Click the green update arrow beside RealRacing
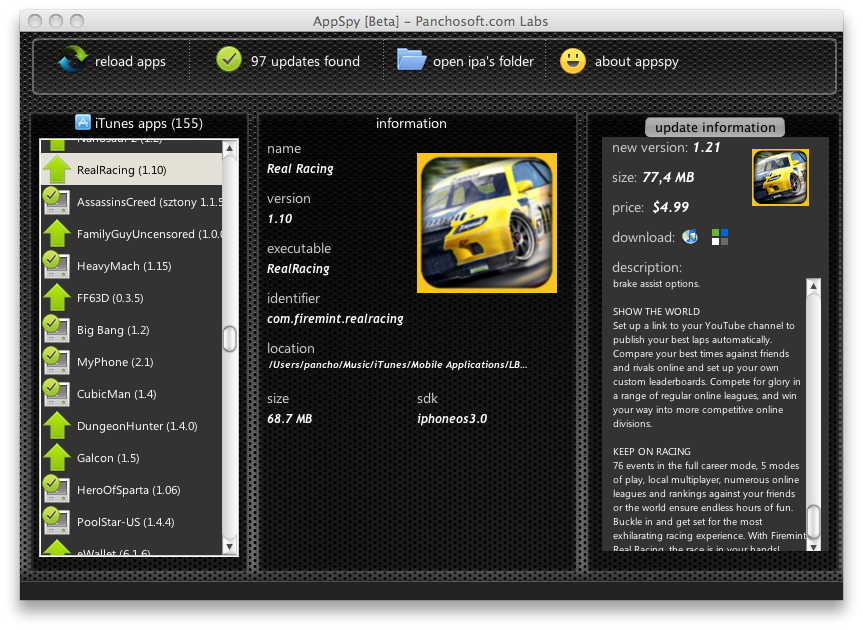The image size is (863, 630). tap(57, 169)
